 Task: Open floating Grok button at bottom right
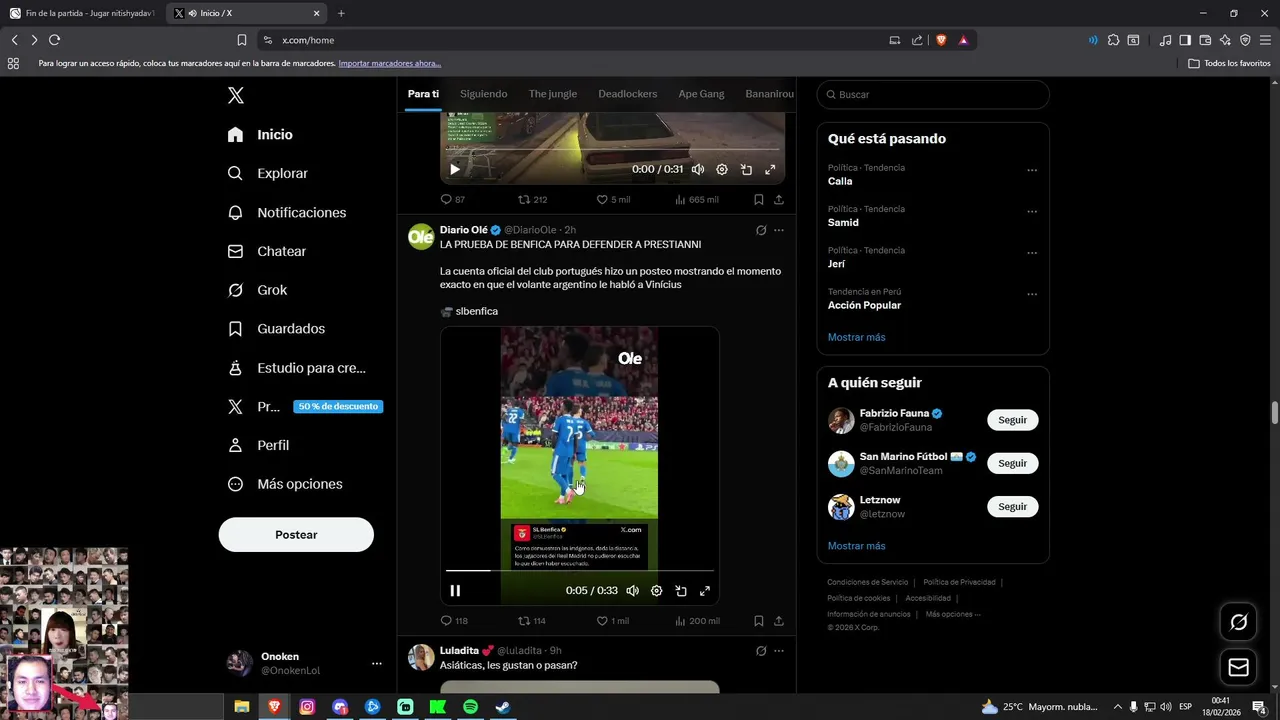[1238, 622]
